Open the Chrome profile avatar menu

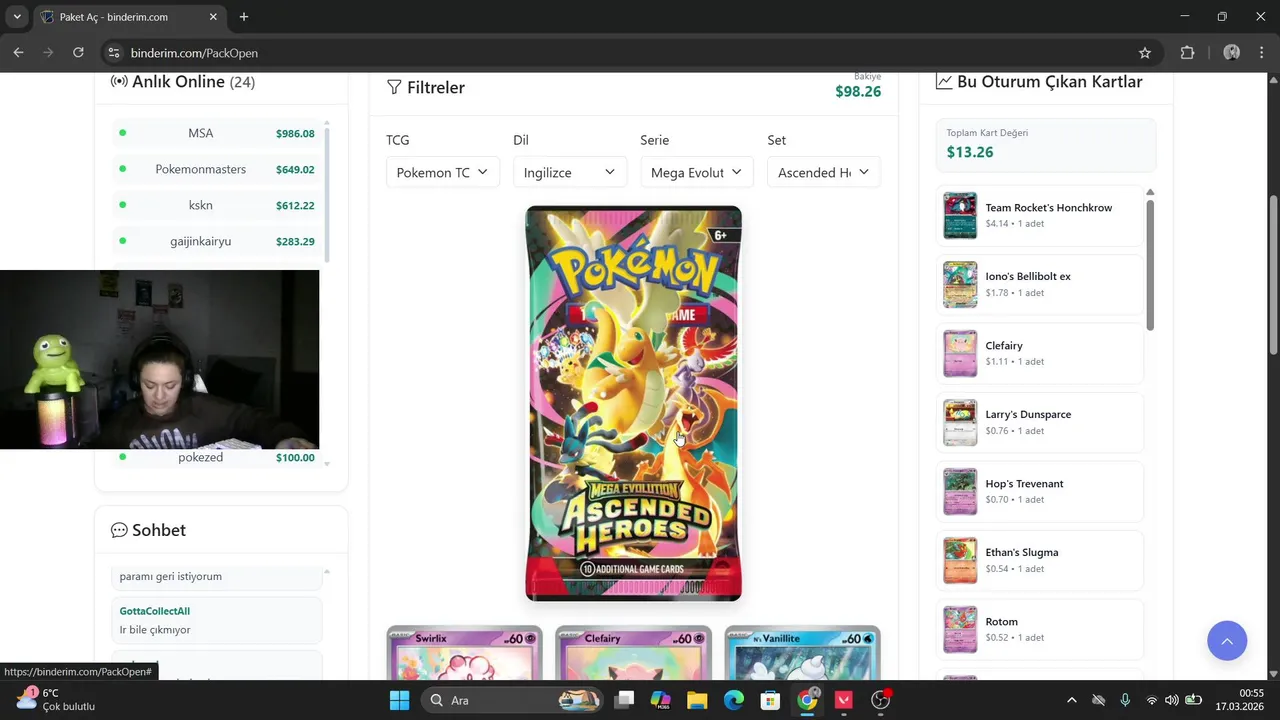coord(1231,53)
